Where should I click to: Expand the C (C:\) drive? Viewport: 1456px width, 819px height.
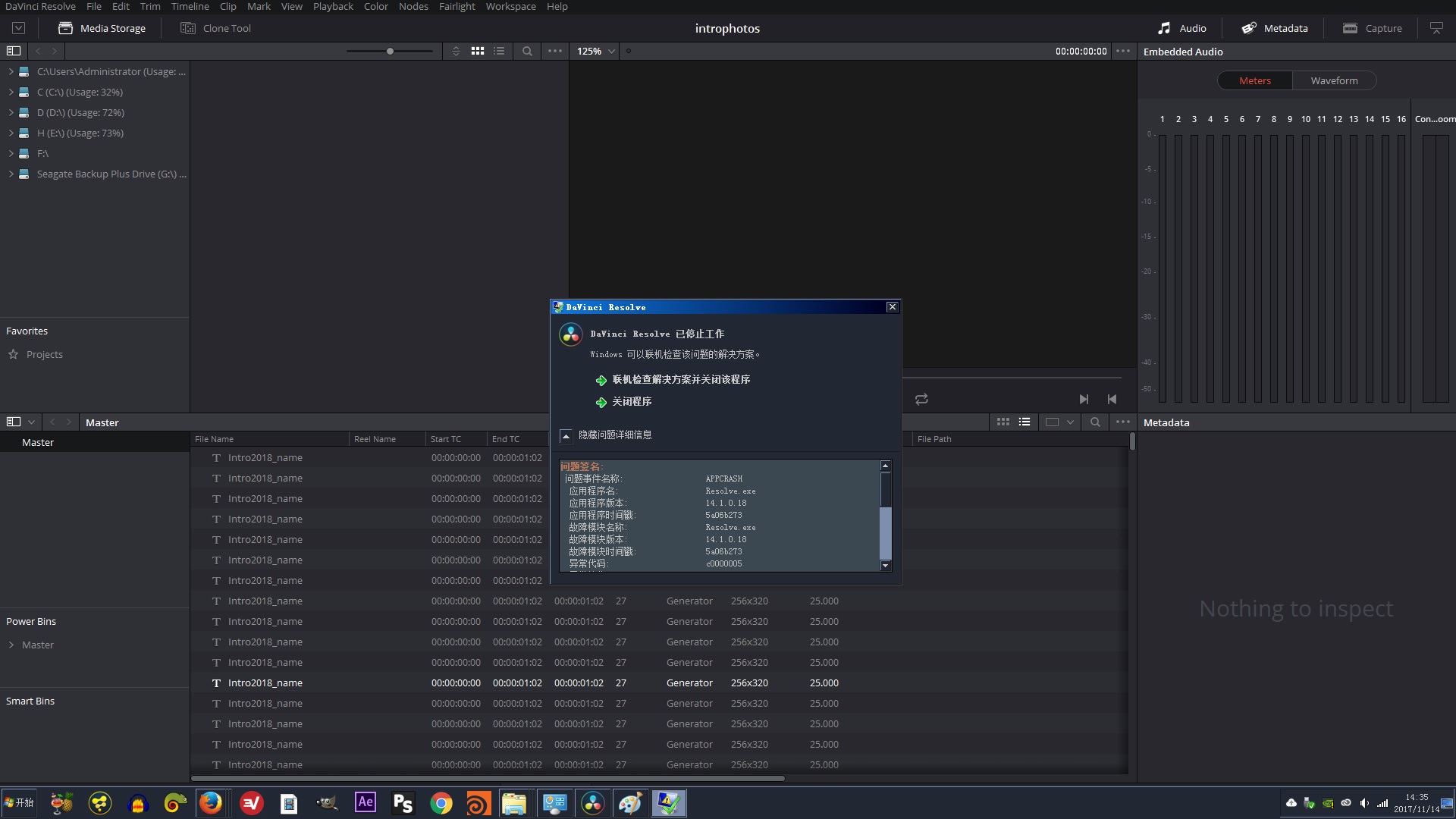[x=11, y=92]
